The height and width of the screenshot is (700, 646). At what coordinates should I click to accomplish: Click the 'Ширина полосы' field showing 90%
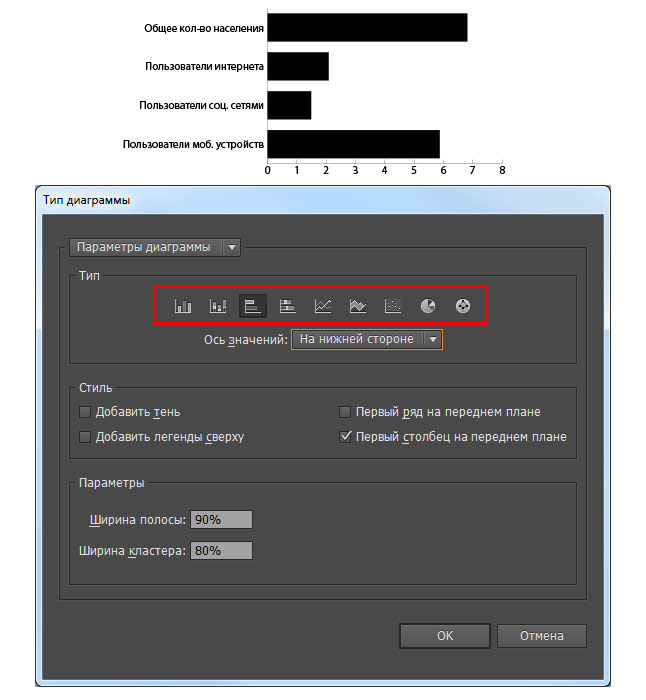[222, 519]
